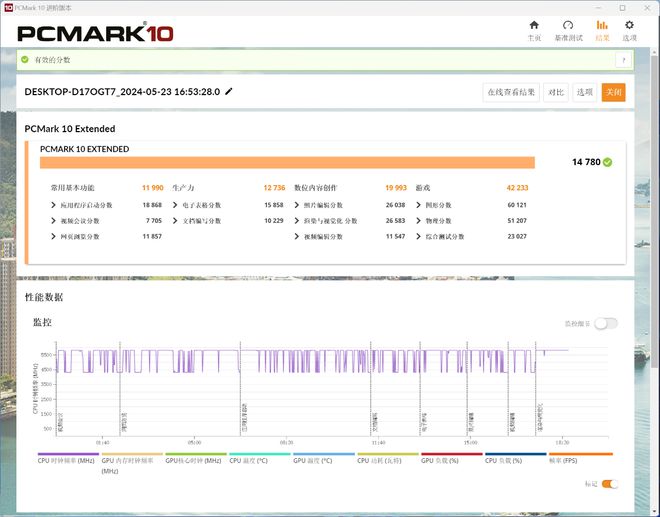This screenshot has height=517, width=660.
Task: Click the PCMARK 10 logo
Action: [x=95, y=33]
